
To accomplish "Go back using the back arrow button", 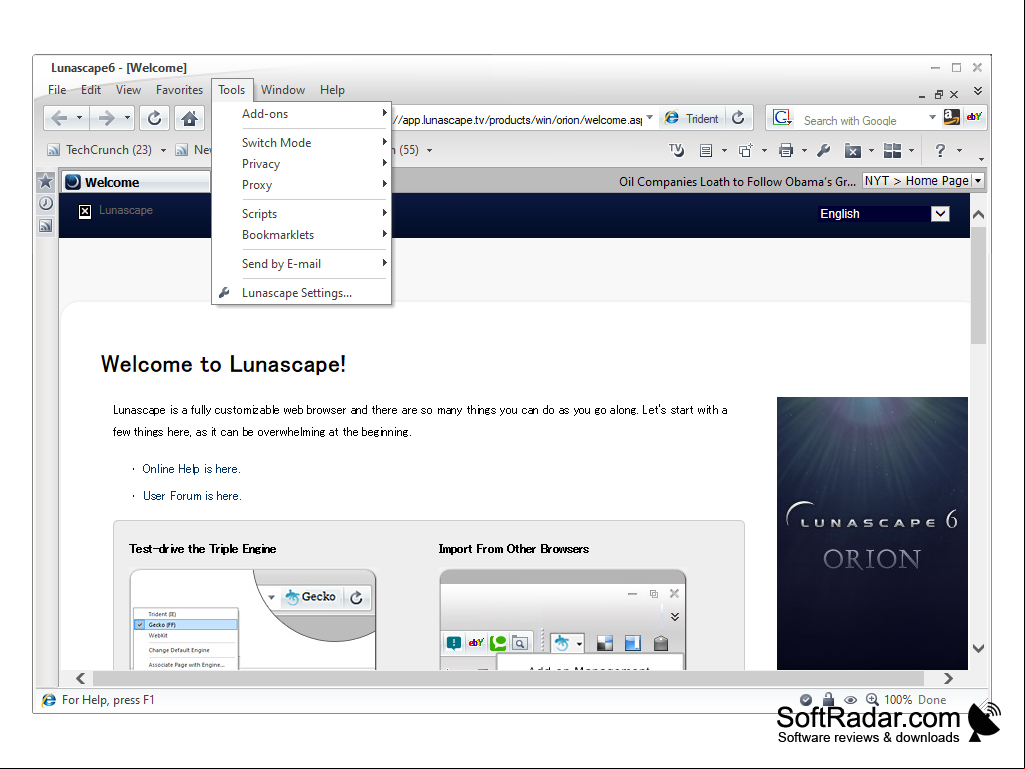I will click(59, 118).
